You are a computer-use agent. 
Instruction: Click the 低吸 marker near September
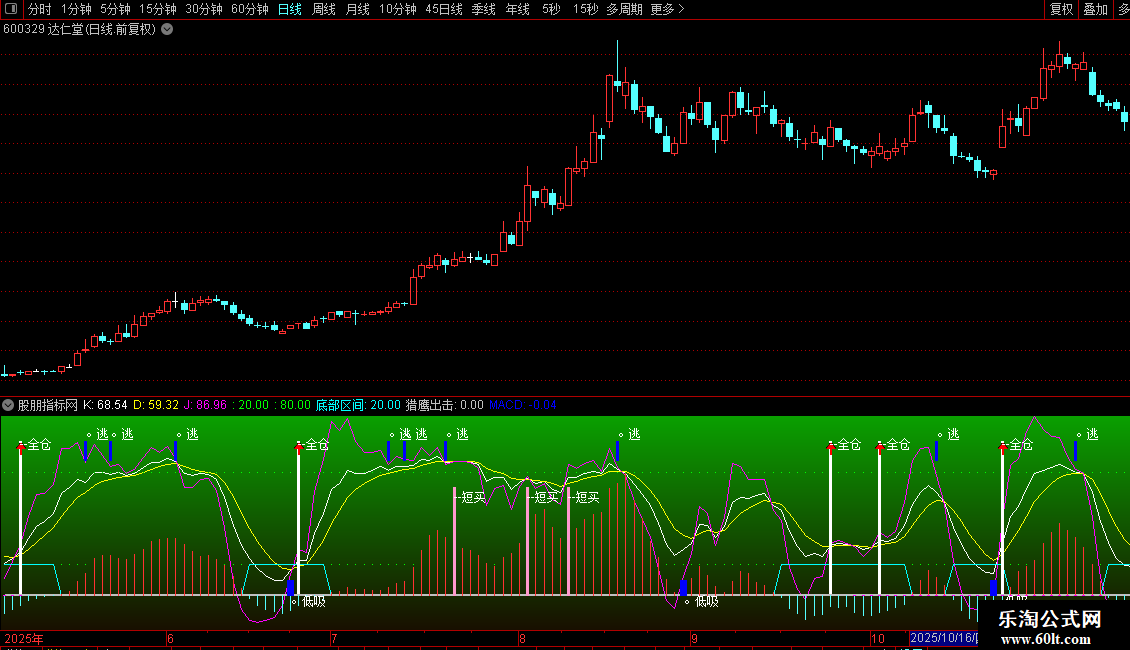click(x=706, y=601)
